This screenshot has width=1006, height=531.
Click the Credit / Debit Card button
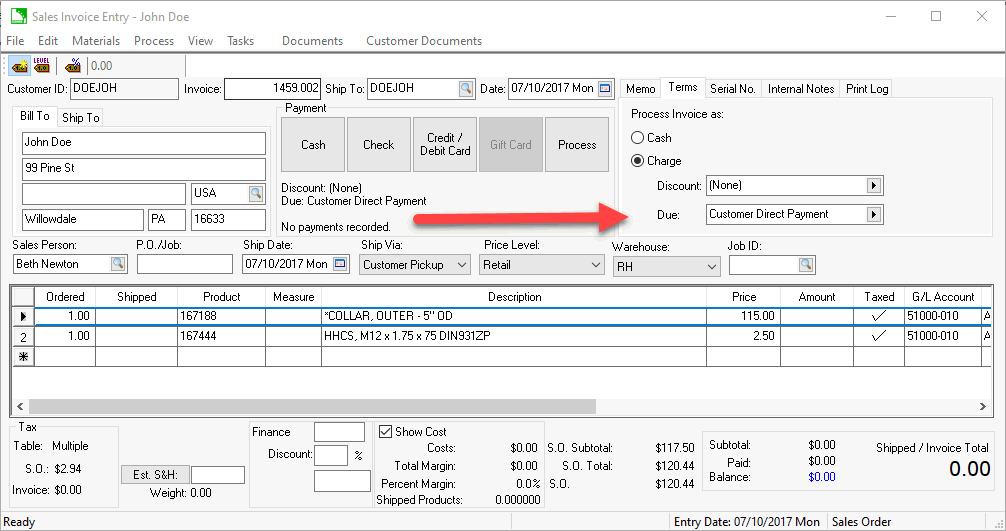click(444, 145)
